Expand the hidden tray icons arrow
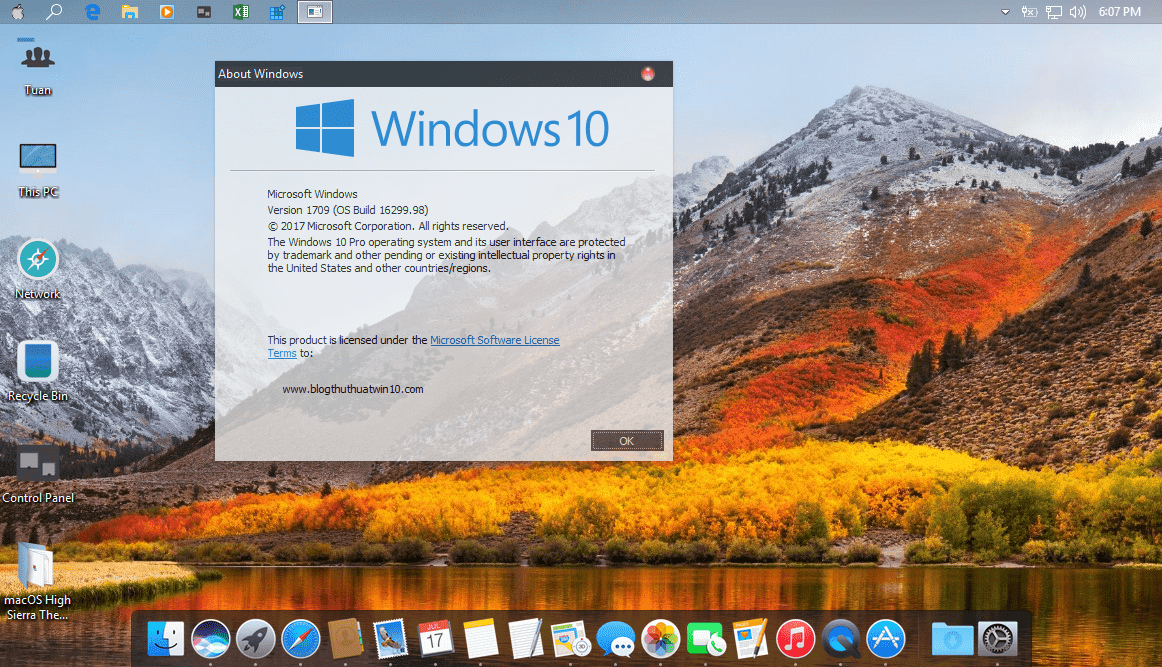 (x=1006, y=12)
